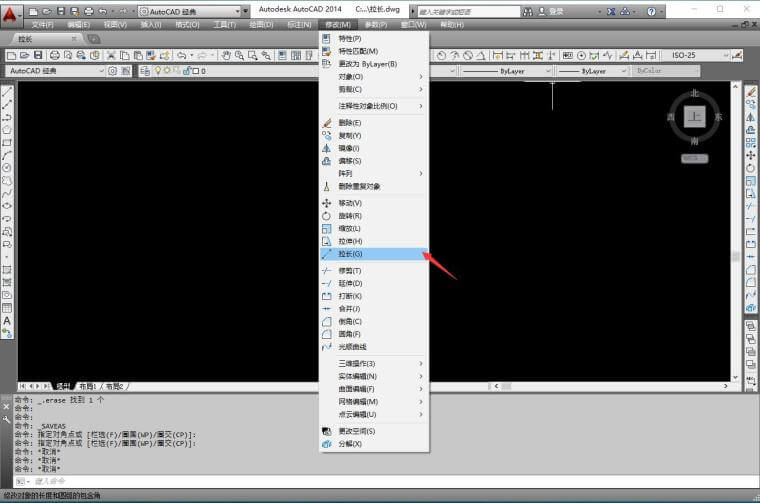Click the Pan hand icon in toolbar

226,56
